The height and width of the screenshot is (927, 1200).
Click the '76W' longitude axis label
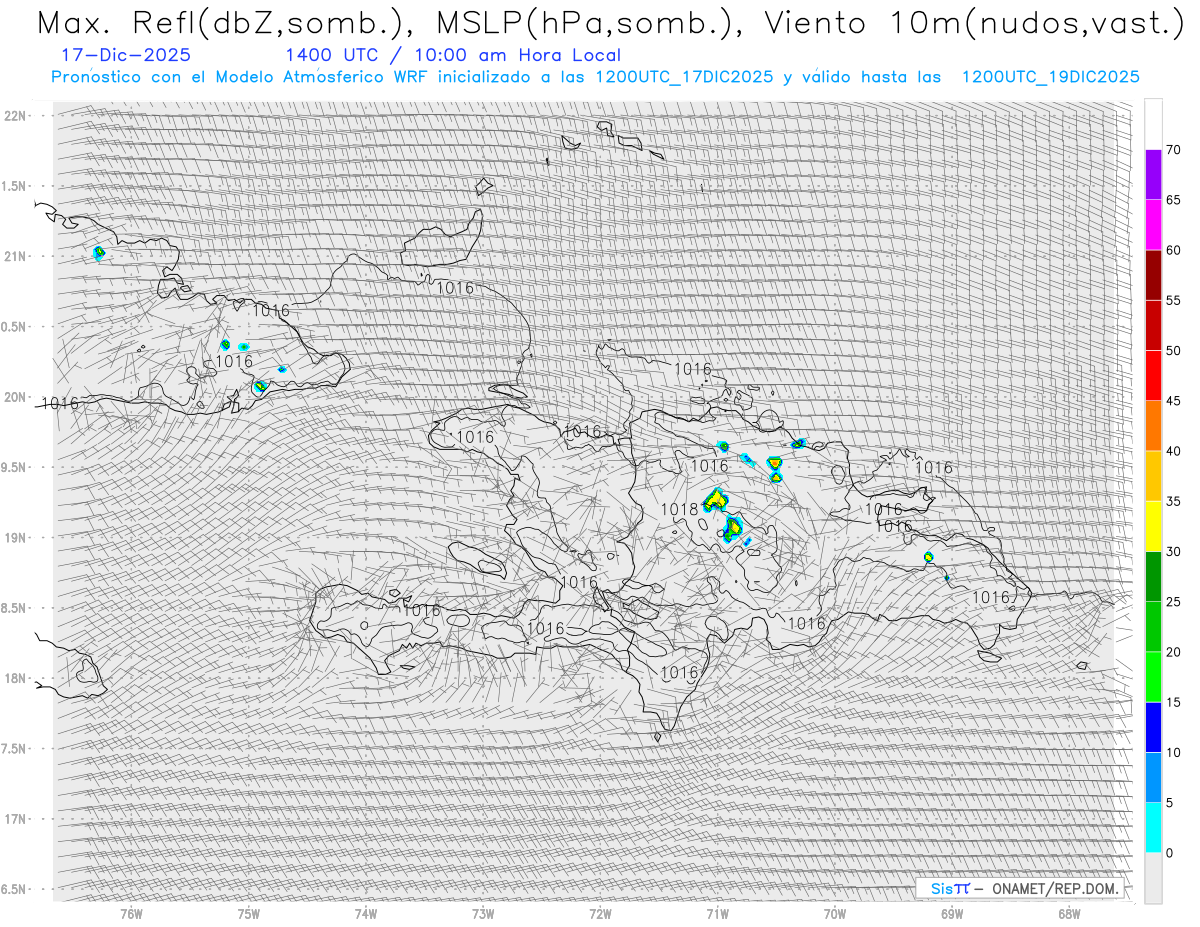click(131, 913)
